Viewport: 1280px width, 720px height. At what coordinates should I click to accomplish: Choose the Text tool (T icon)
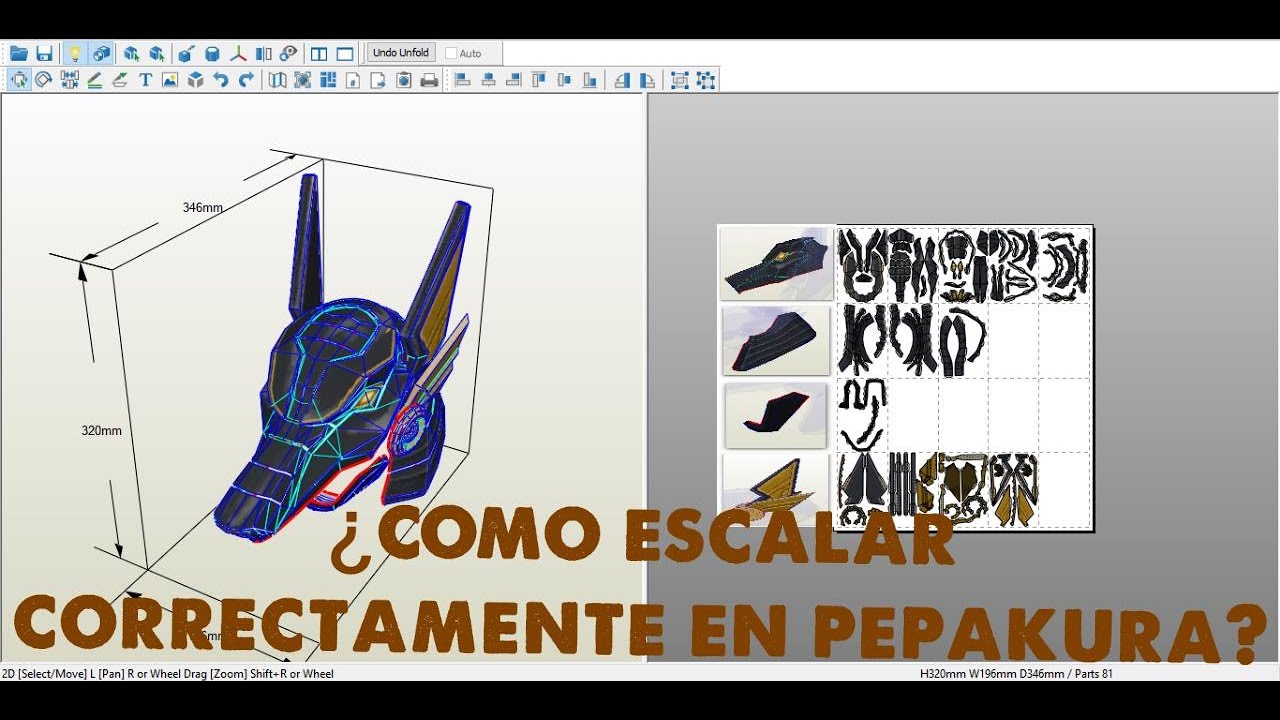pos(145,80)
